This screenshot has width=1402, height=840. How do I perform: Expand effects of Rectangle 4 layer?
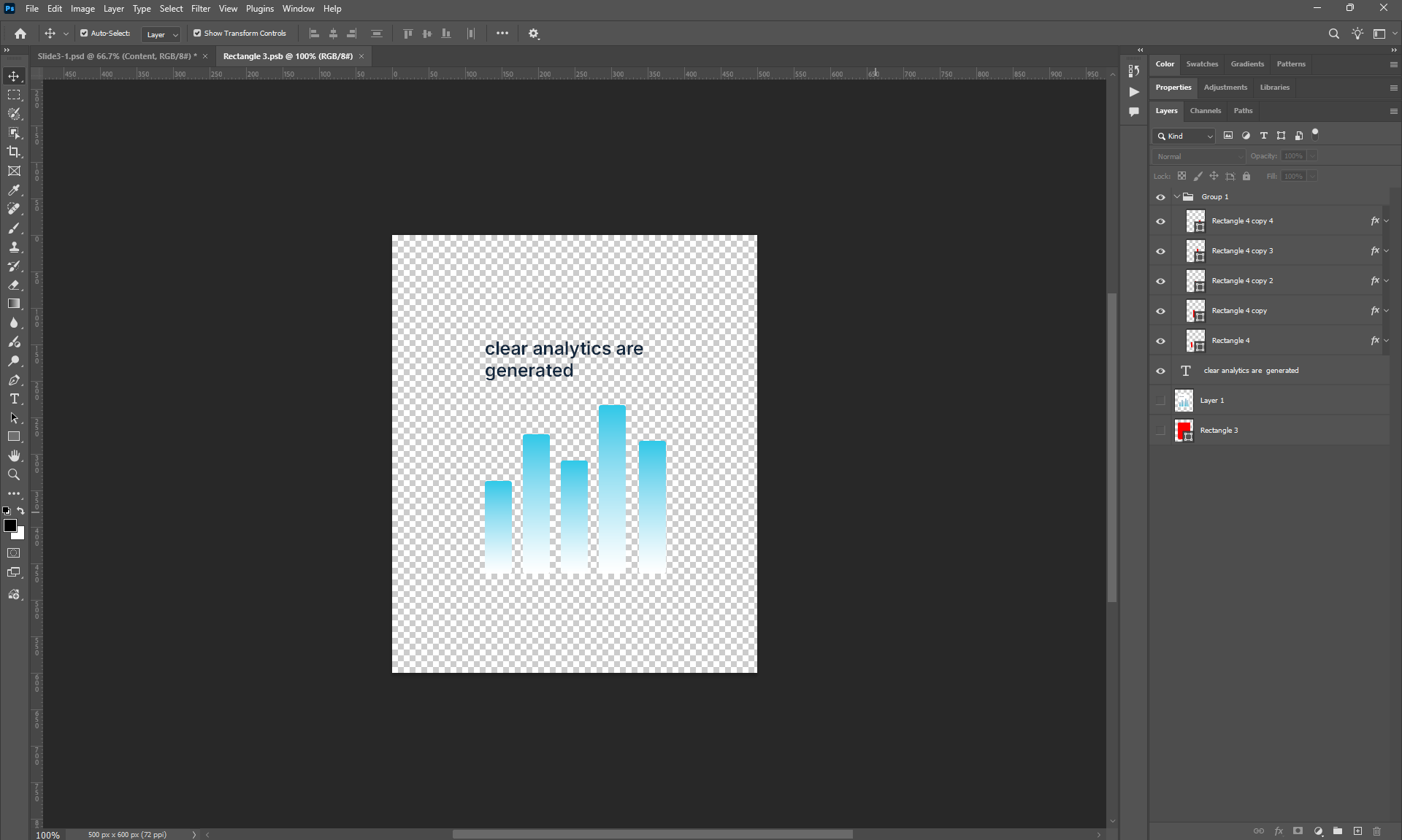tap(1387, 341)
